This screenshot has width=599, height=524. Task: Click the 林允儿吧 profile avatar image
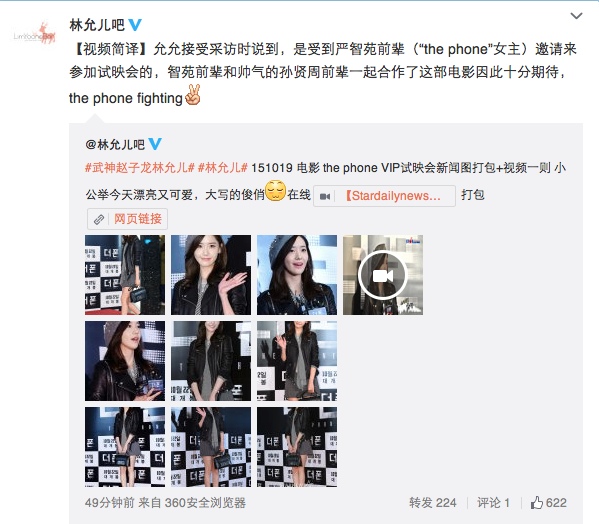click(x=34, y=33)
